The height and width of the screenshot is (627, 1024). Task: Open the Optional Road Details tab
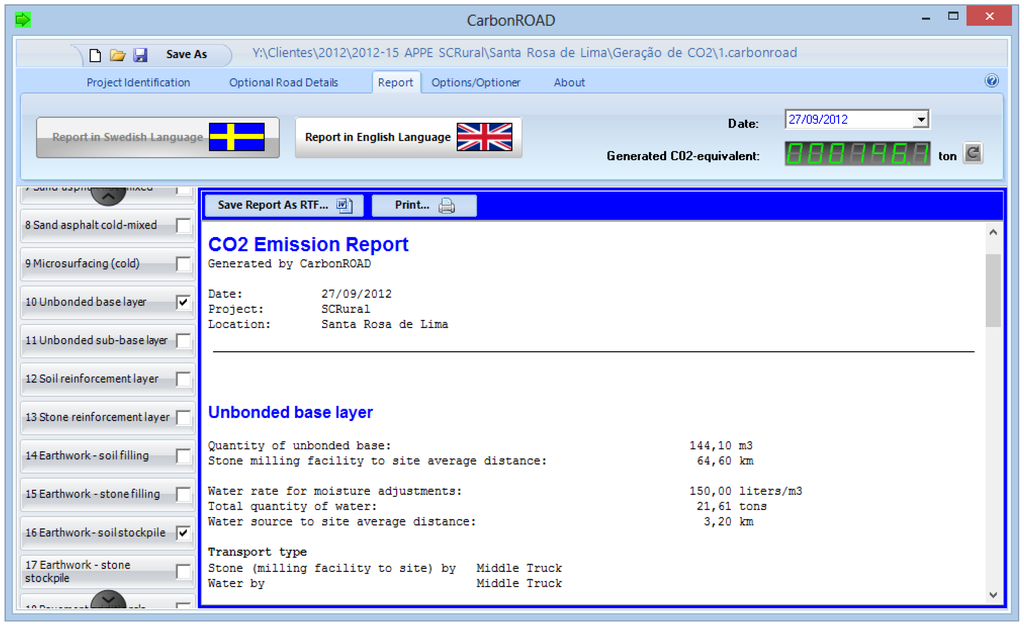pyautogui.click(x=284, y=83)
